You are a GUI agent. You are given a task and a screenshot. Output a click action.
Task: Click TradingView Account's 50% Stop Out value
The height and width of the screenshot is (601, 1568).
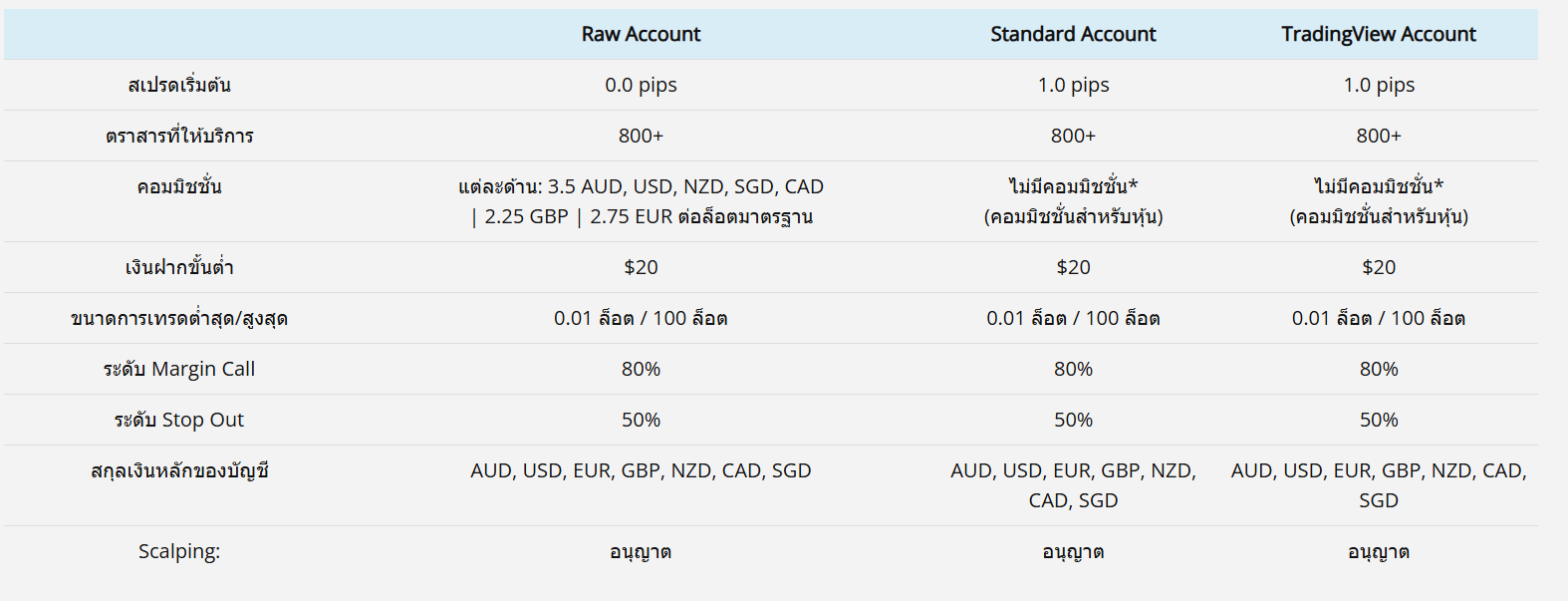tap(1378, 420)
